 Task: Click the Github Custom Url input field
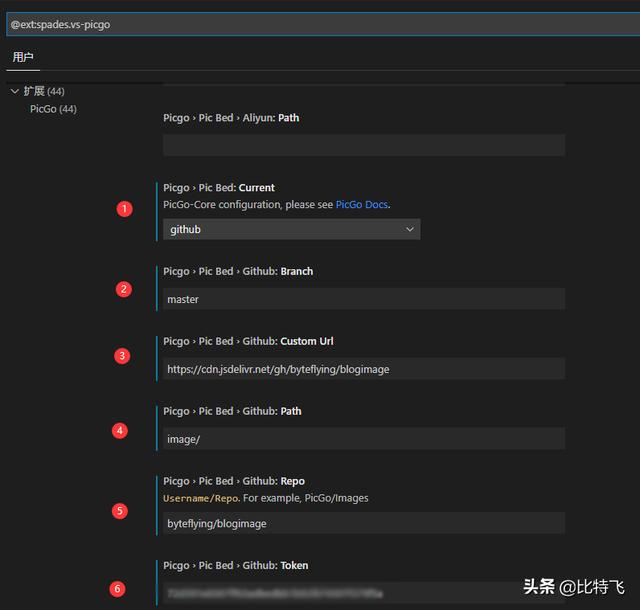click(x=364, y=369)
